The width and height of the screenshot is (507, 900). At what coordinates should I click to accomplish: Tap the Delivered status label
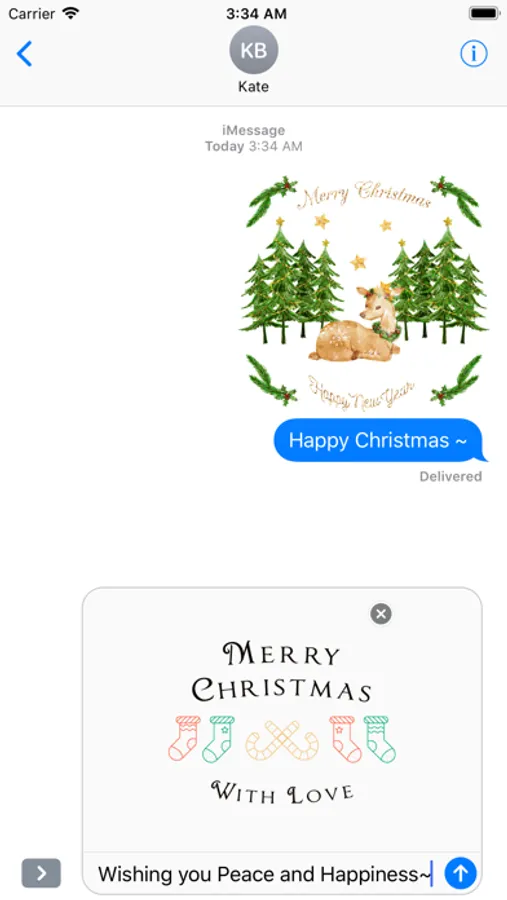tap(451, 476)
